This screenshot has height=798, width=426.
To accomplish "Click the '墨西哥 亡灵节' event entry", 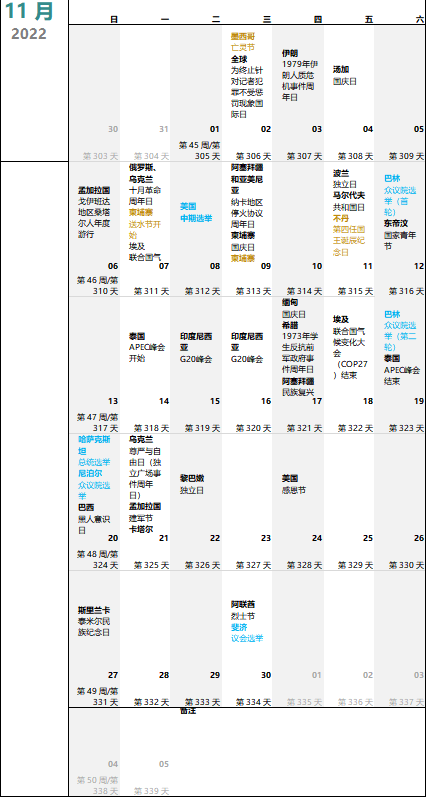I will tap(243, 42).
